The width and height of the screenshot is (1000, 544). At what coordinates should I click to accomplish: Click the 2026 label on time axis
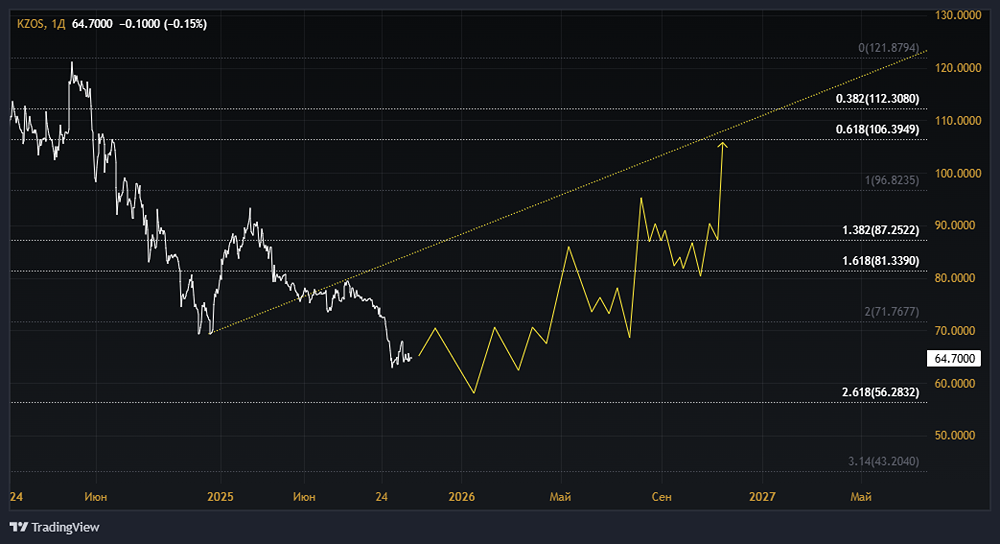point(462,497)
